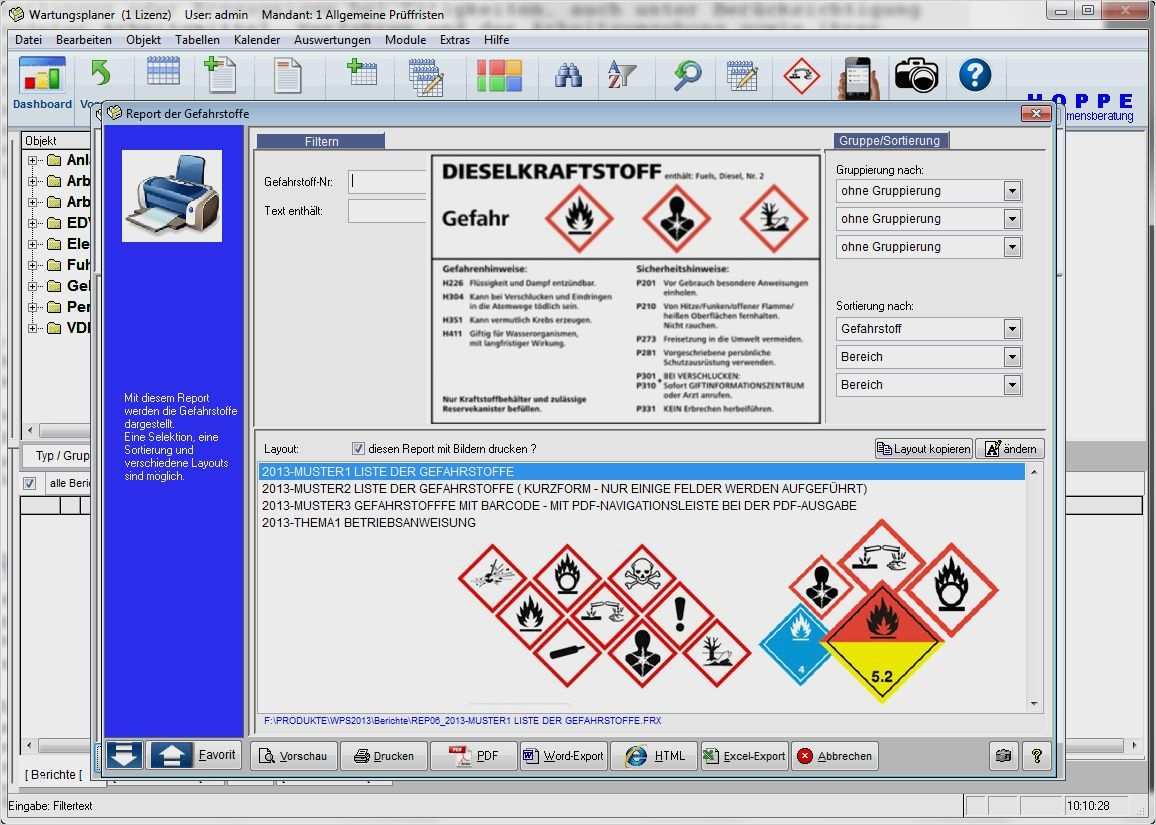Open the first Gruppierung nach dropdown
Viewport: 1156px width, 825px height.
[1012, 191]
